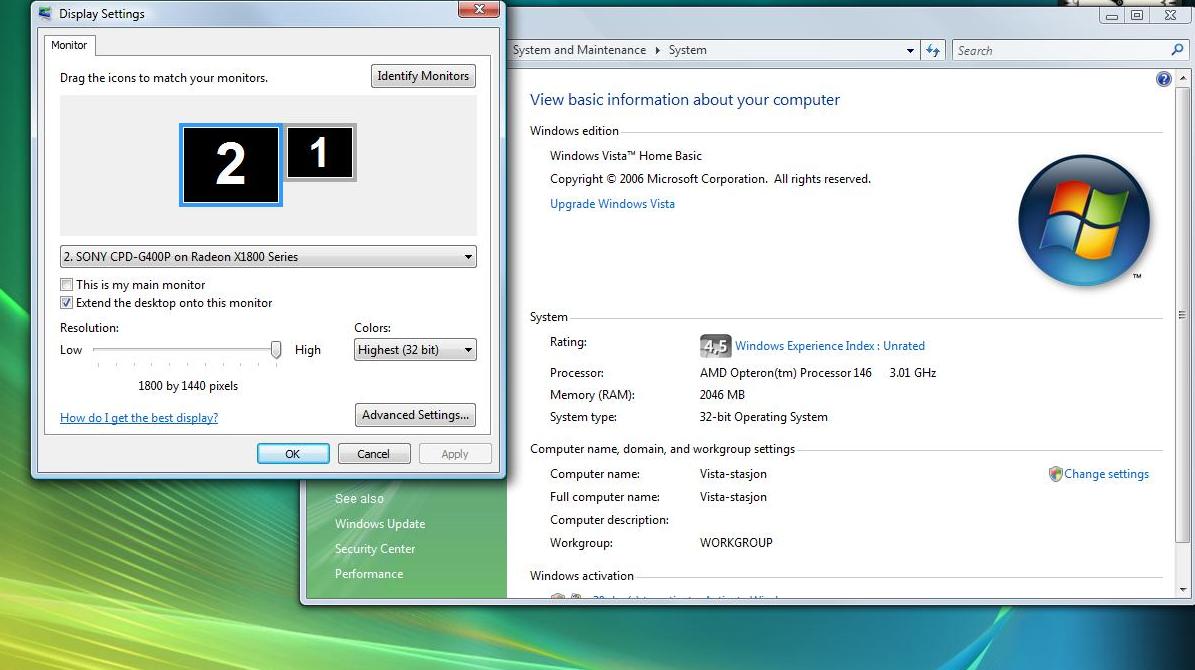Click the 'Change settings' link
This screenshot has width=1195, height=670.
pyautogui.click(x=1106, y=474)
